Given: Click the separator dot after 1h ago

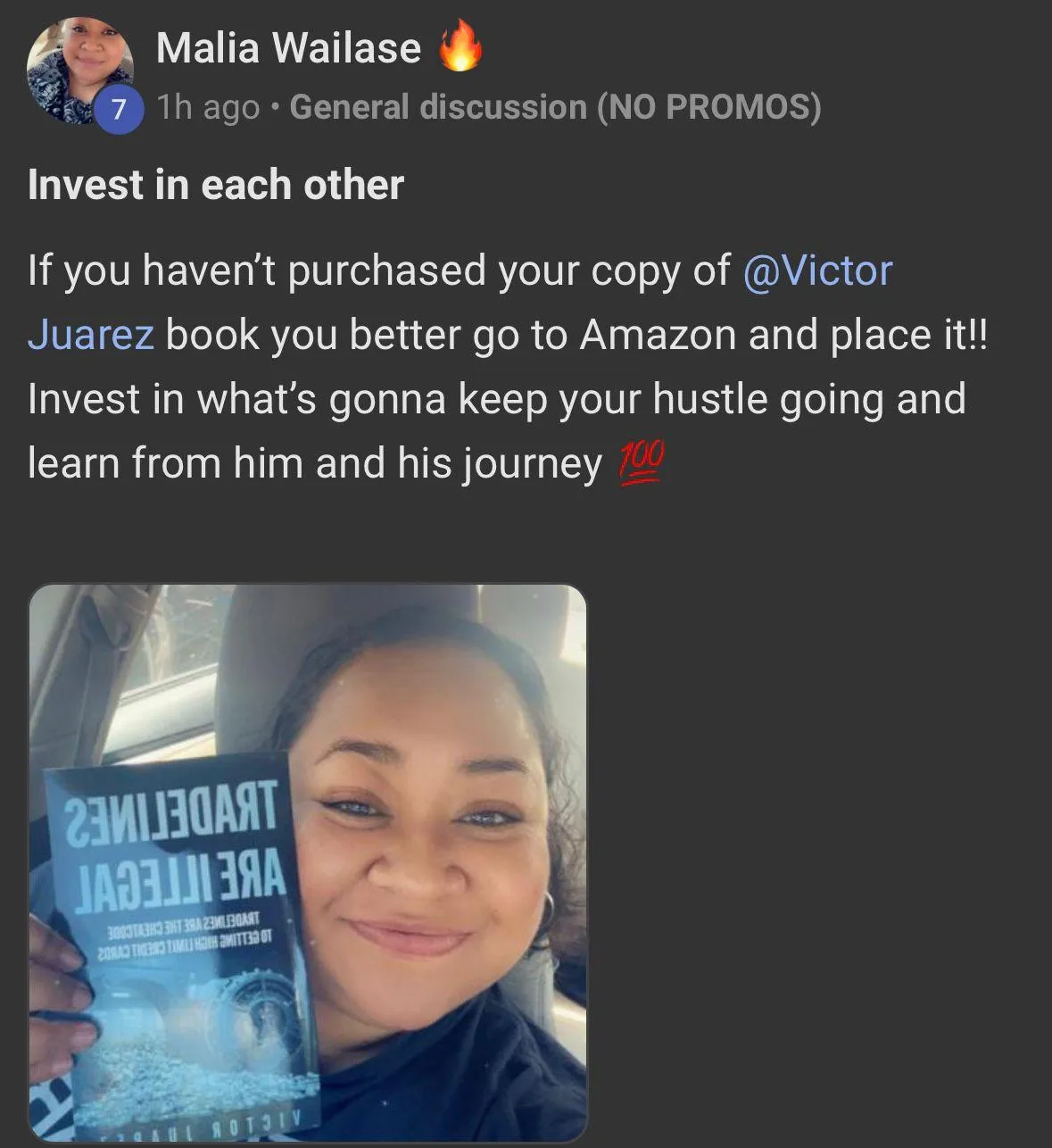Looking at the screenshot, I should 275,108.
